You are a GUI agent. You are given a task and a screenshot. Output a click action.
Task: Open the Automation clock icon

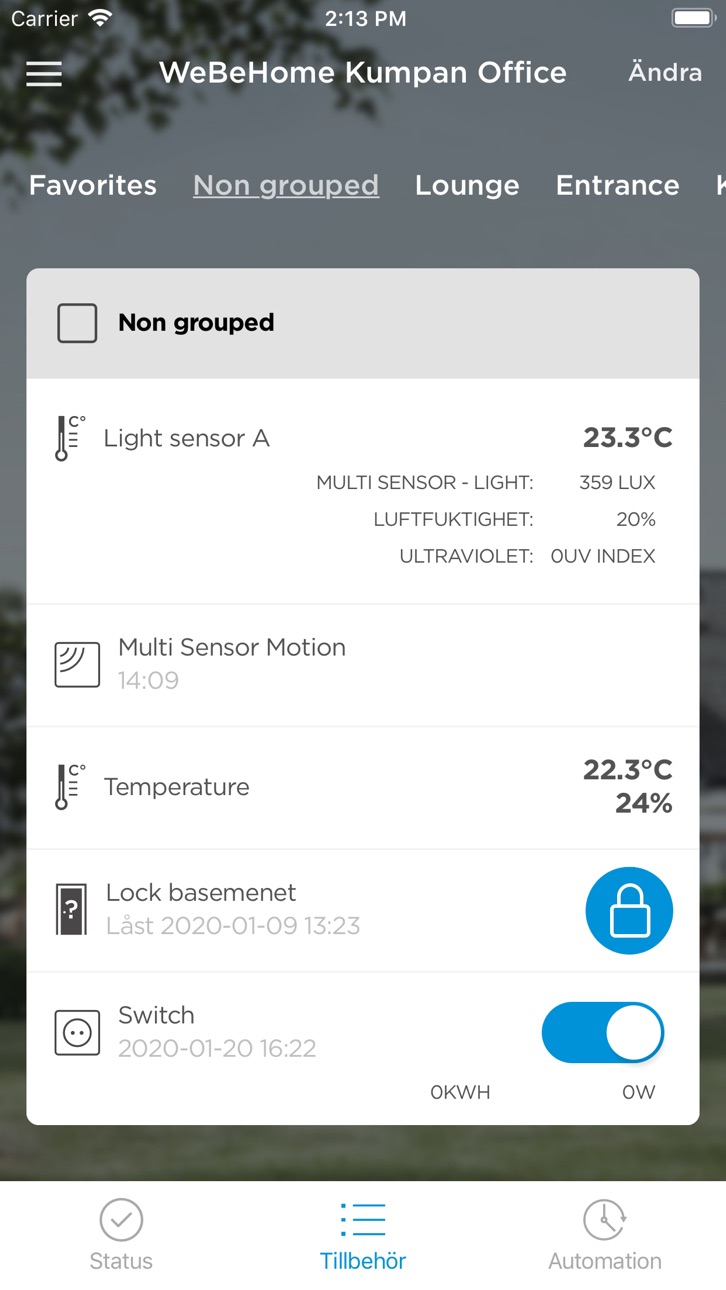coord(605,1220)
